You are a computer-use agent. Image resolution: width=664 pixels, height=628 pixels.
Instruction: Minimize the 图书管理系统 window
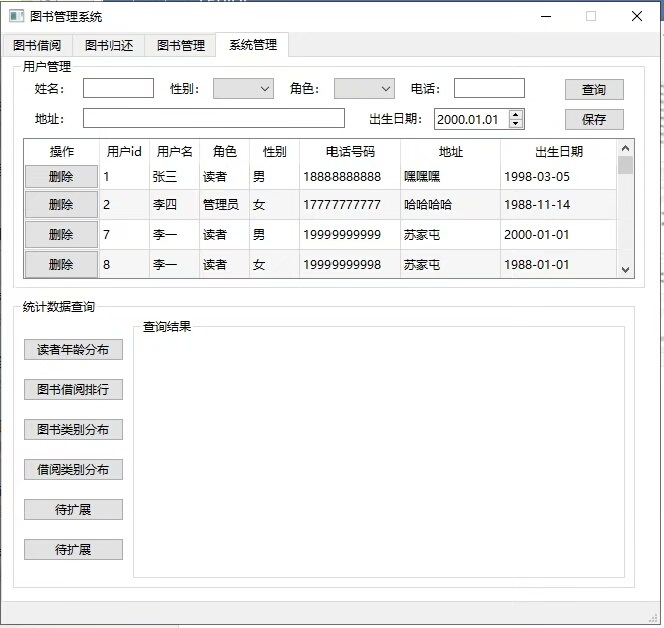[x=546, y=17]
